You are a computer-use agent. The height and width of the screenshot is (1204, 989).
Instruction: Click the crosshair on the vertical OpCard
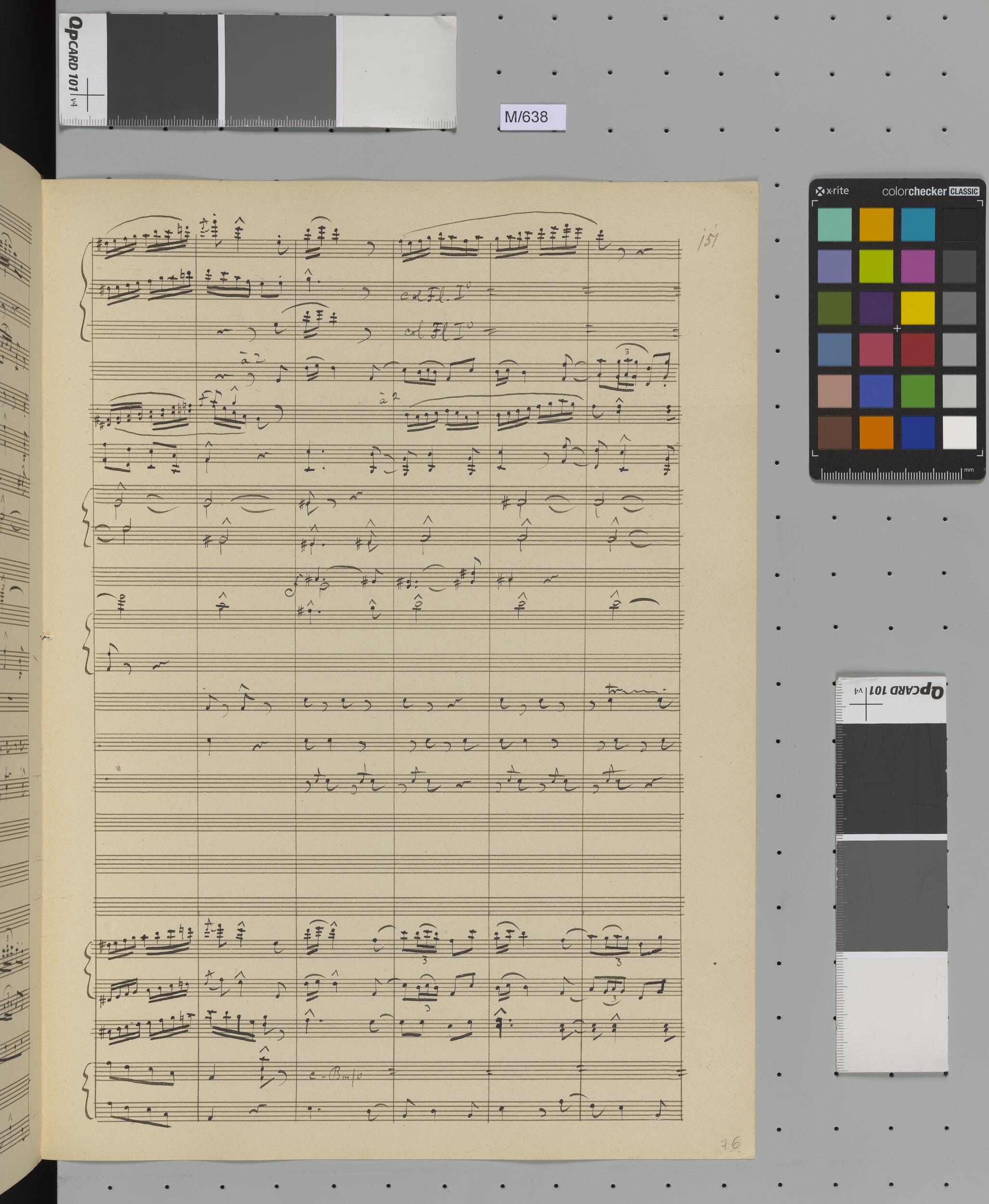coord(865,704)
